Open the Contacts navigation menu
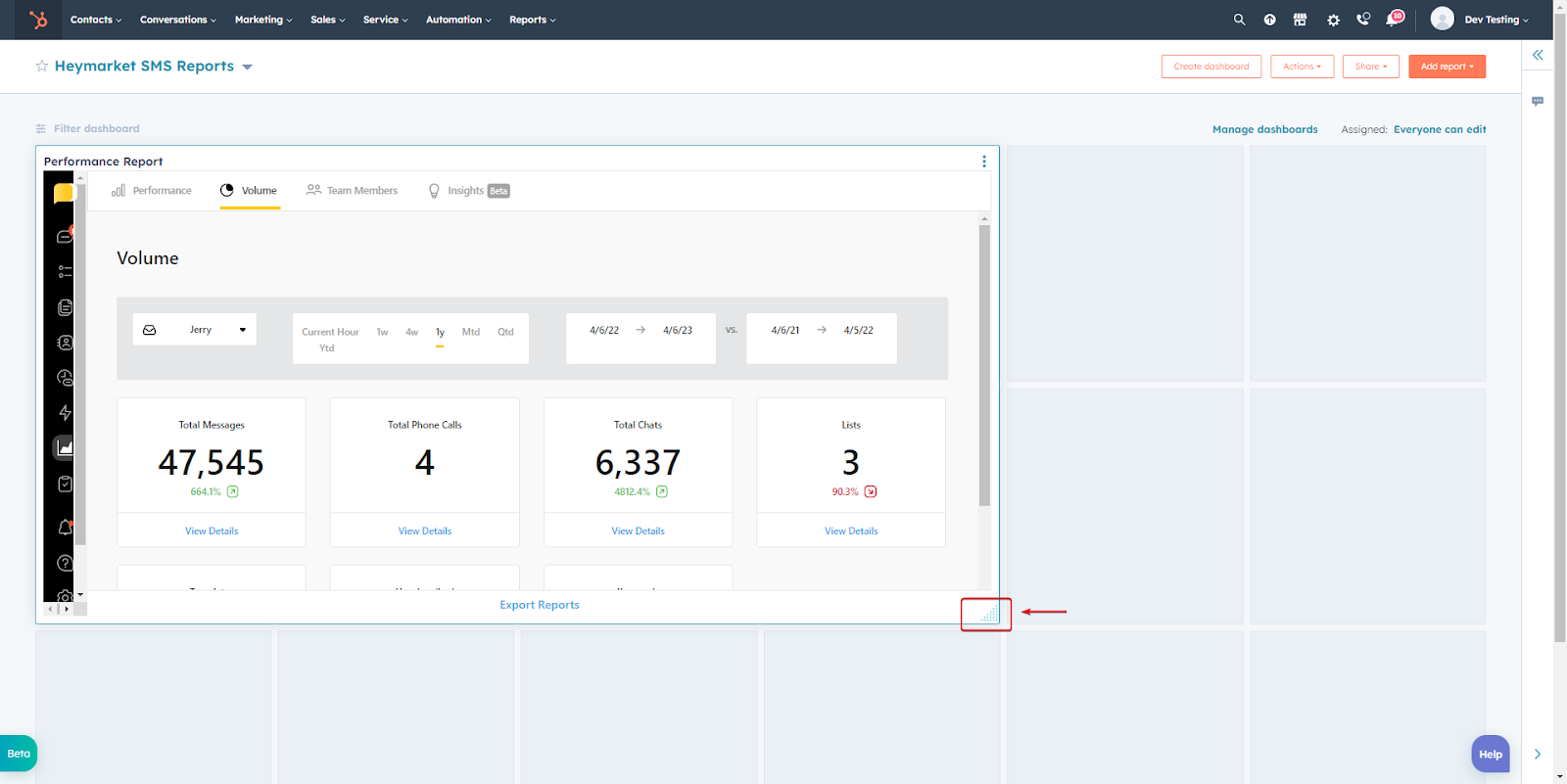Screen dimensions: 1567x784 point(96,20)
